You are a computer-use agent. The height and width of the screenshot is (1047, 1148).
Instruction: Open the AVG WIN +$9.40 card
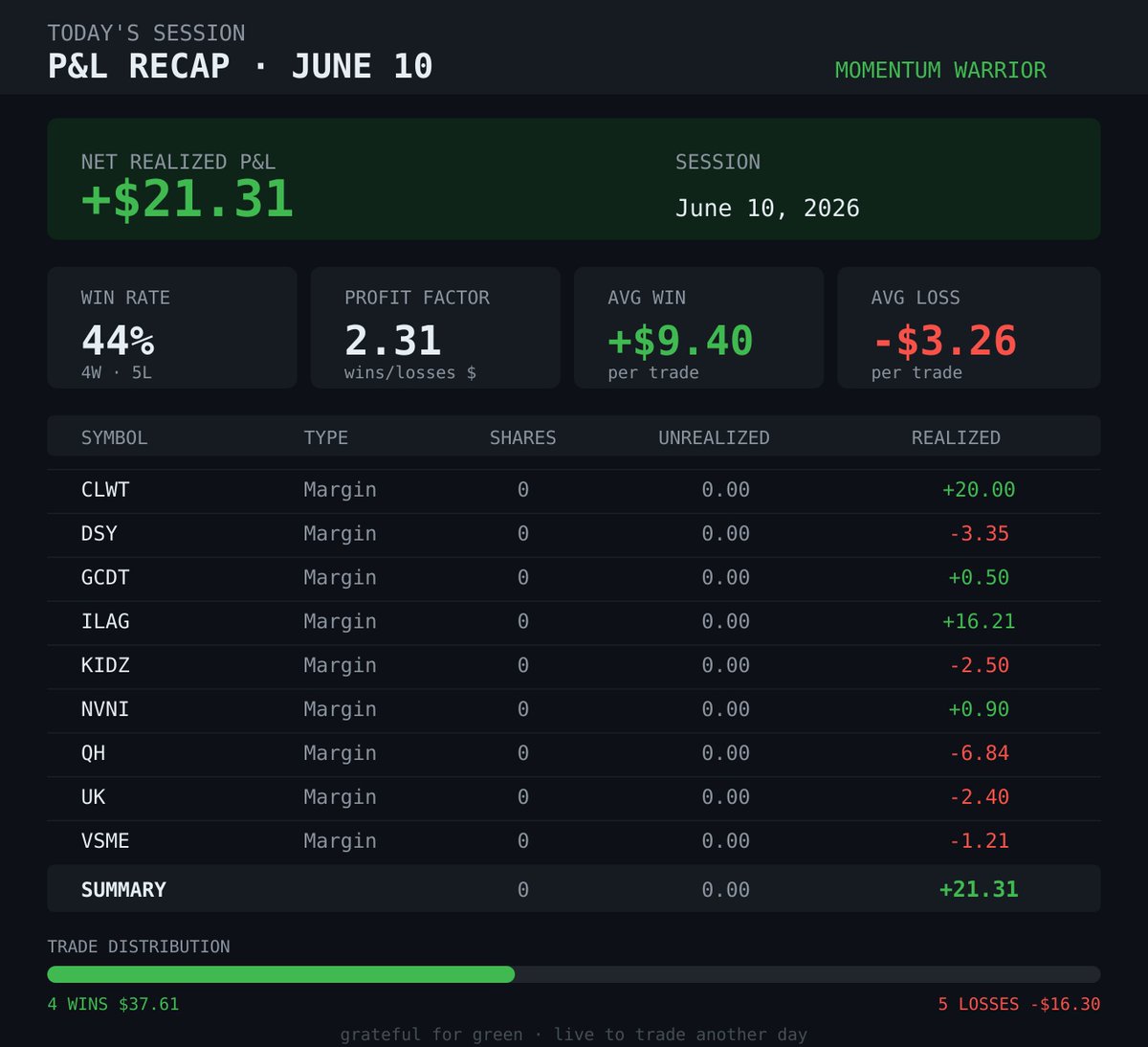click(698, 327)
